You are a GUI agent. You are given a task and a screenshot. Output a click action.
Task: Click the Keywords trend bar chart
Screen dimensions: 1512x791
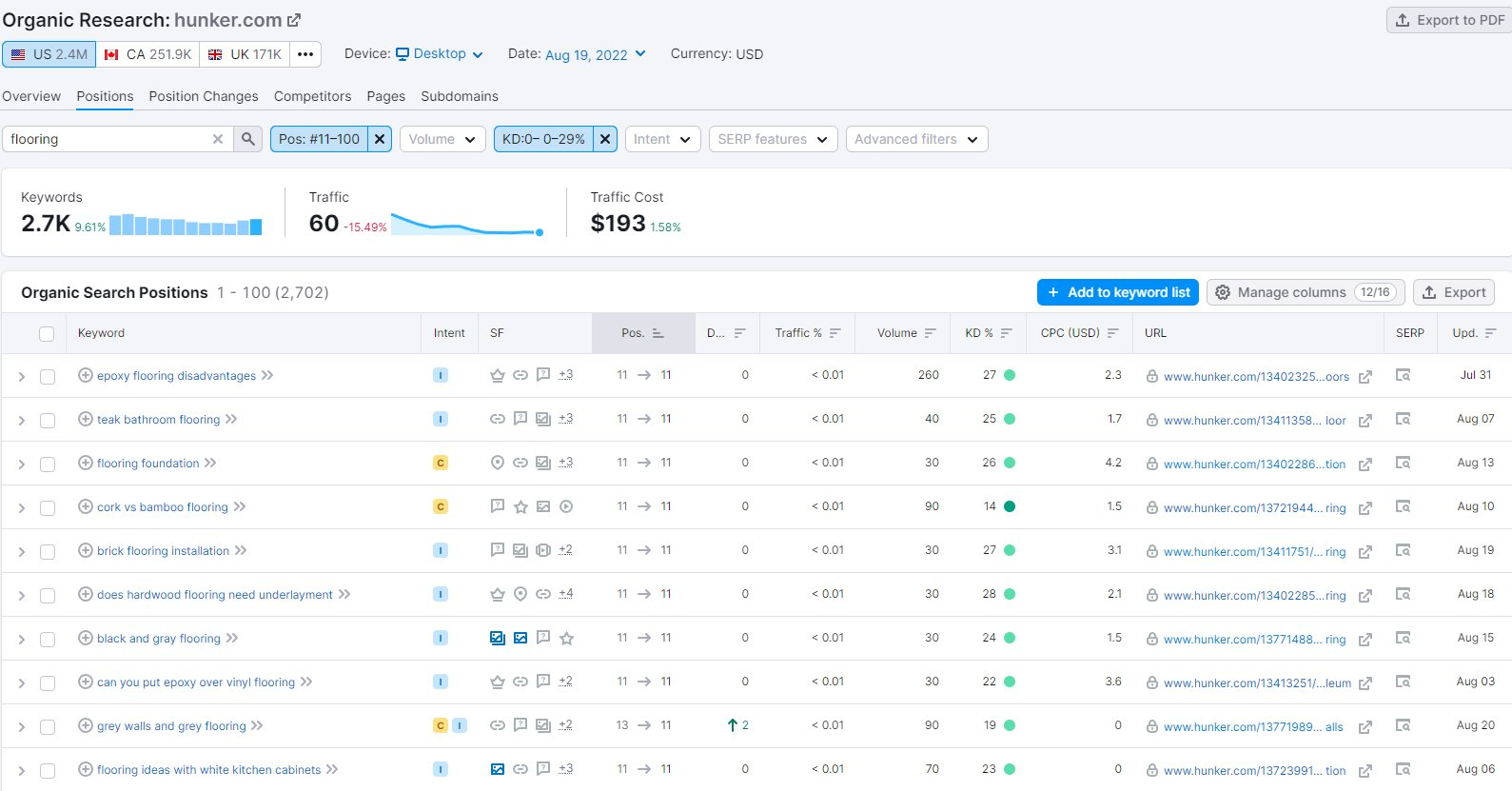186,225
